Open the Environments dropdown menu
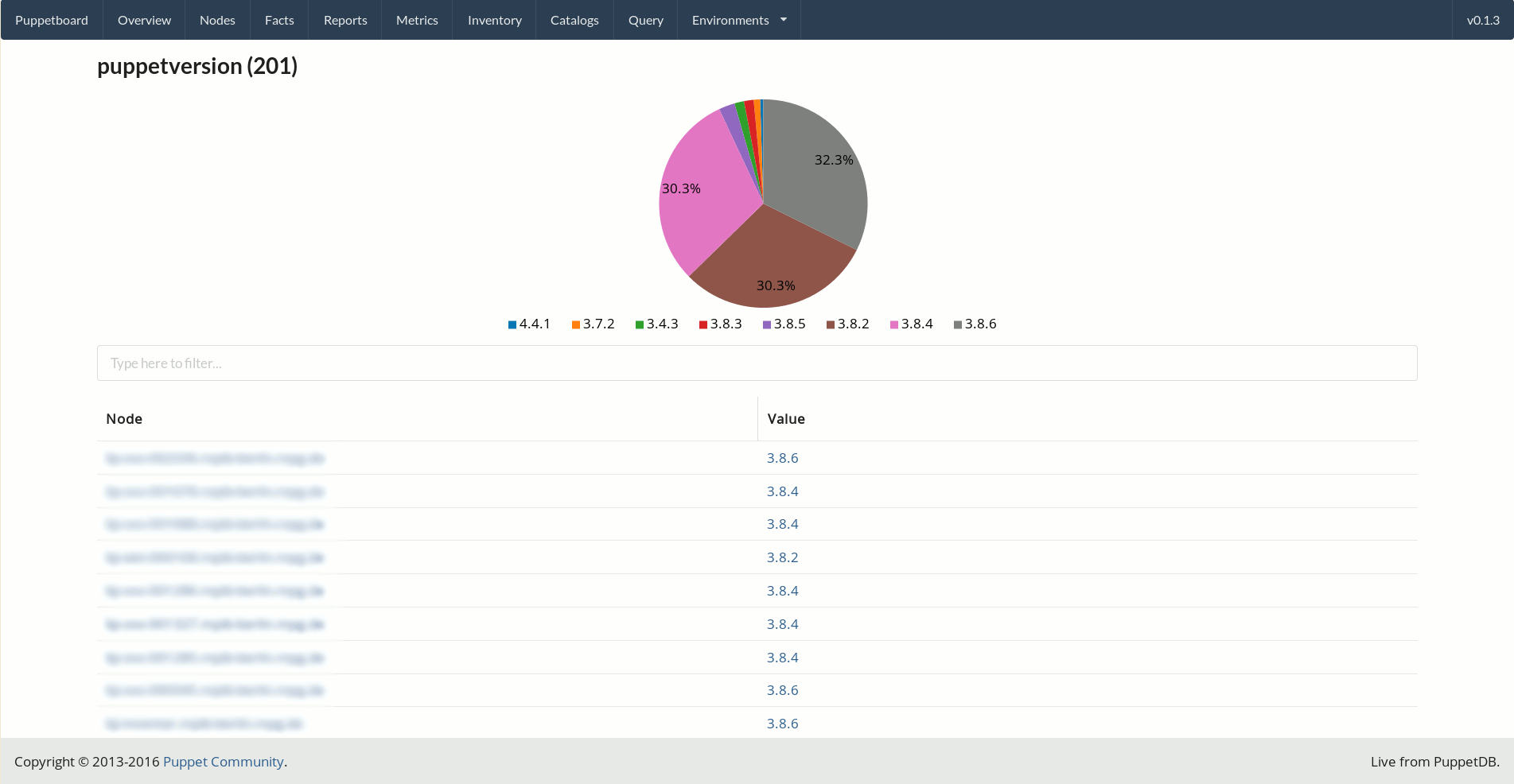 point(738,20)
